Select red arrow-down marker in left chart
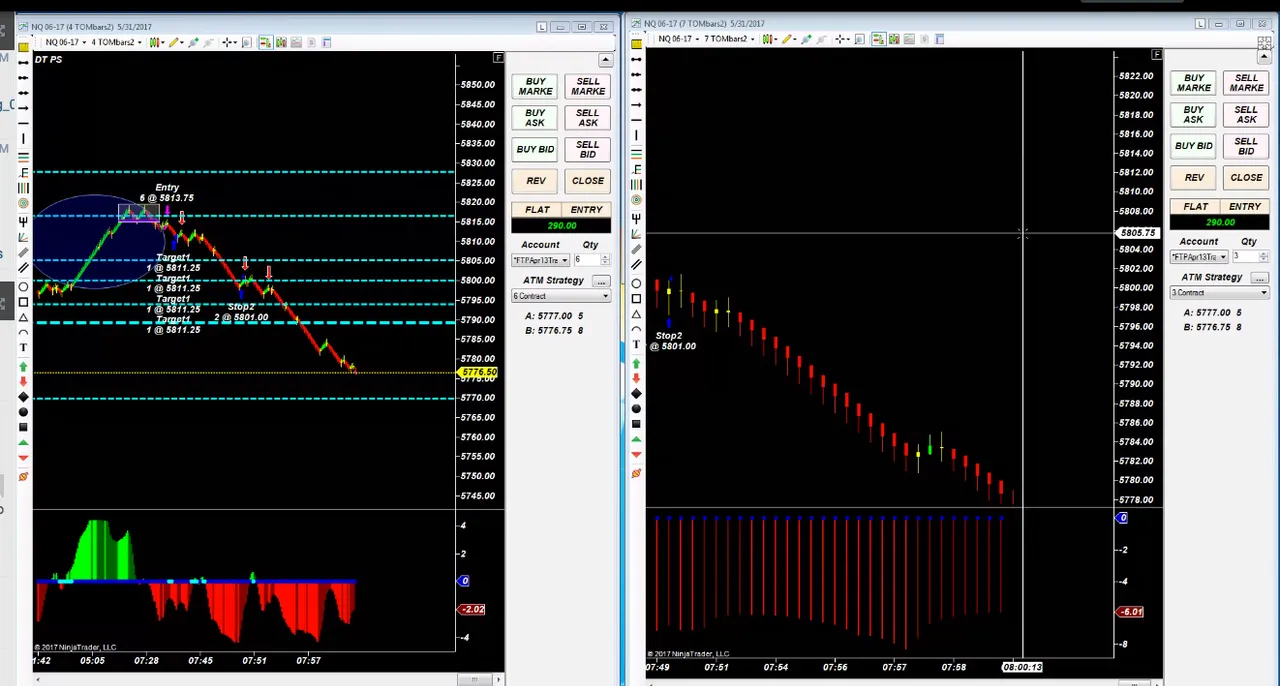The width and height of the screenshot is (1280, 686). [x=24, y=381]
